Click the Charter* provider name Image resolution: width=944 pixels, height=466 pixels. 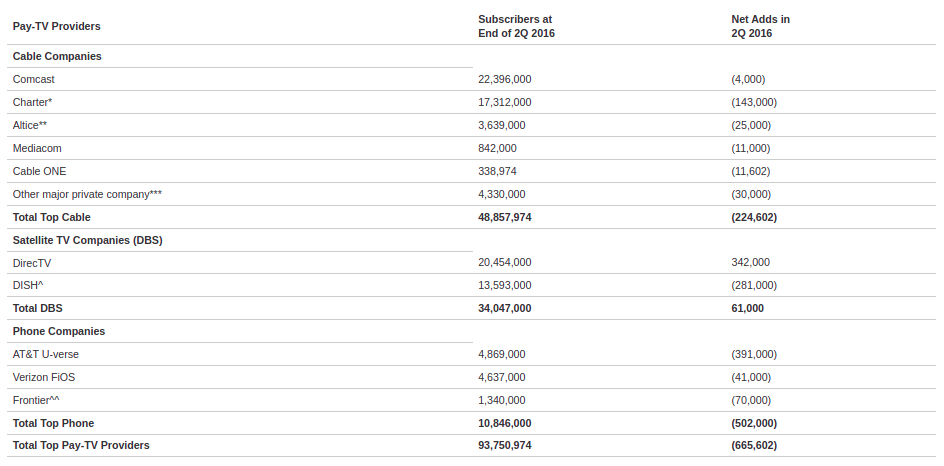[x=32, y=102]
